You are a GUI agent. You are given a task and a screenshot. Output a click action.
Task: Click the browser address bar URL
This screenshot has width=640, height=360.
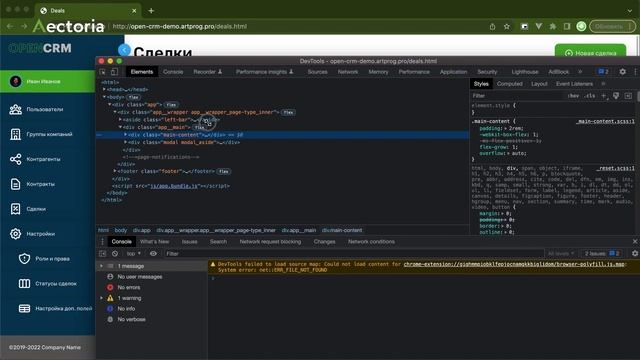180,27
